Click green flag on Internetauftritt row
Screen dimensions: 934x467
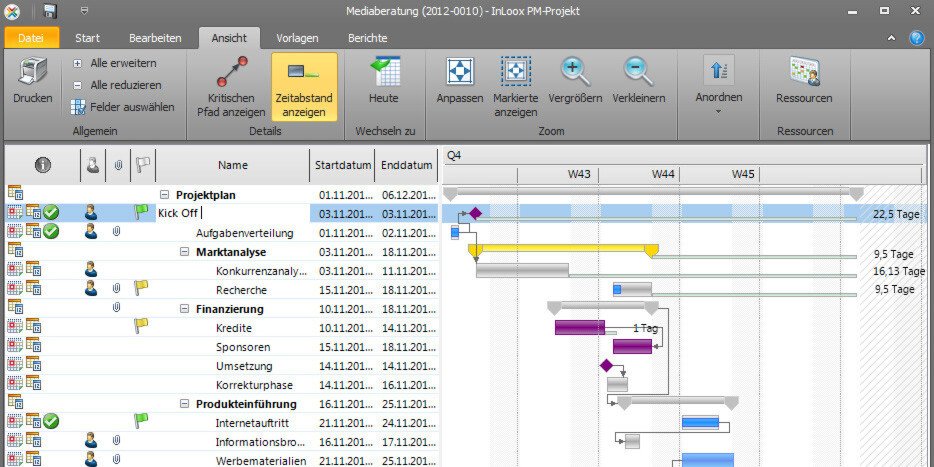coord(141,421)
